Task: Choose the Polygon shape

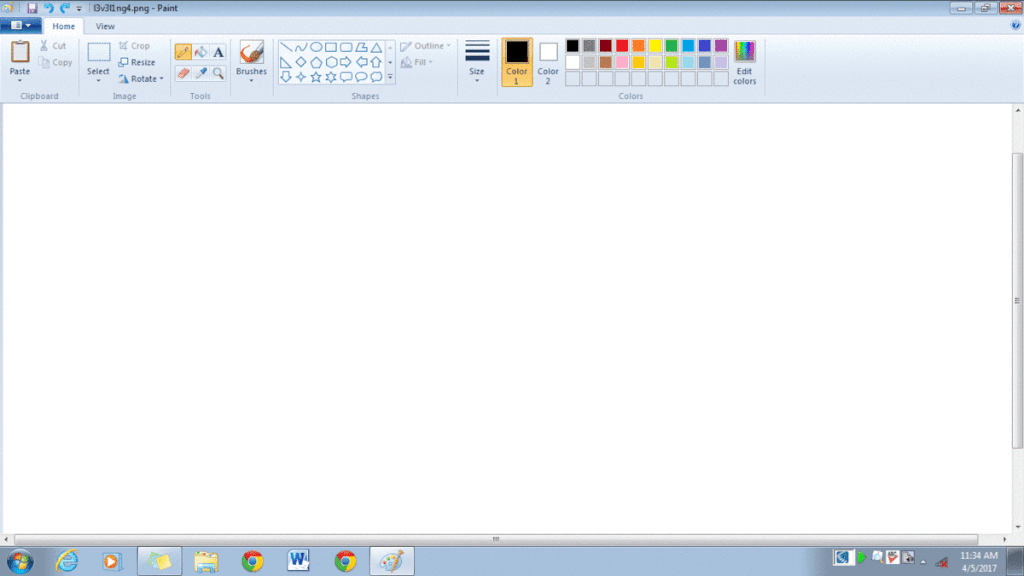Action: click(x=361, y=47)
